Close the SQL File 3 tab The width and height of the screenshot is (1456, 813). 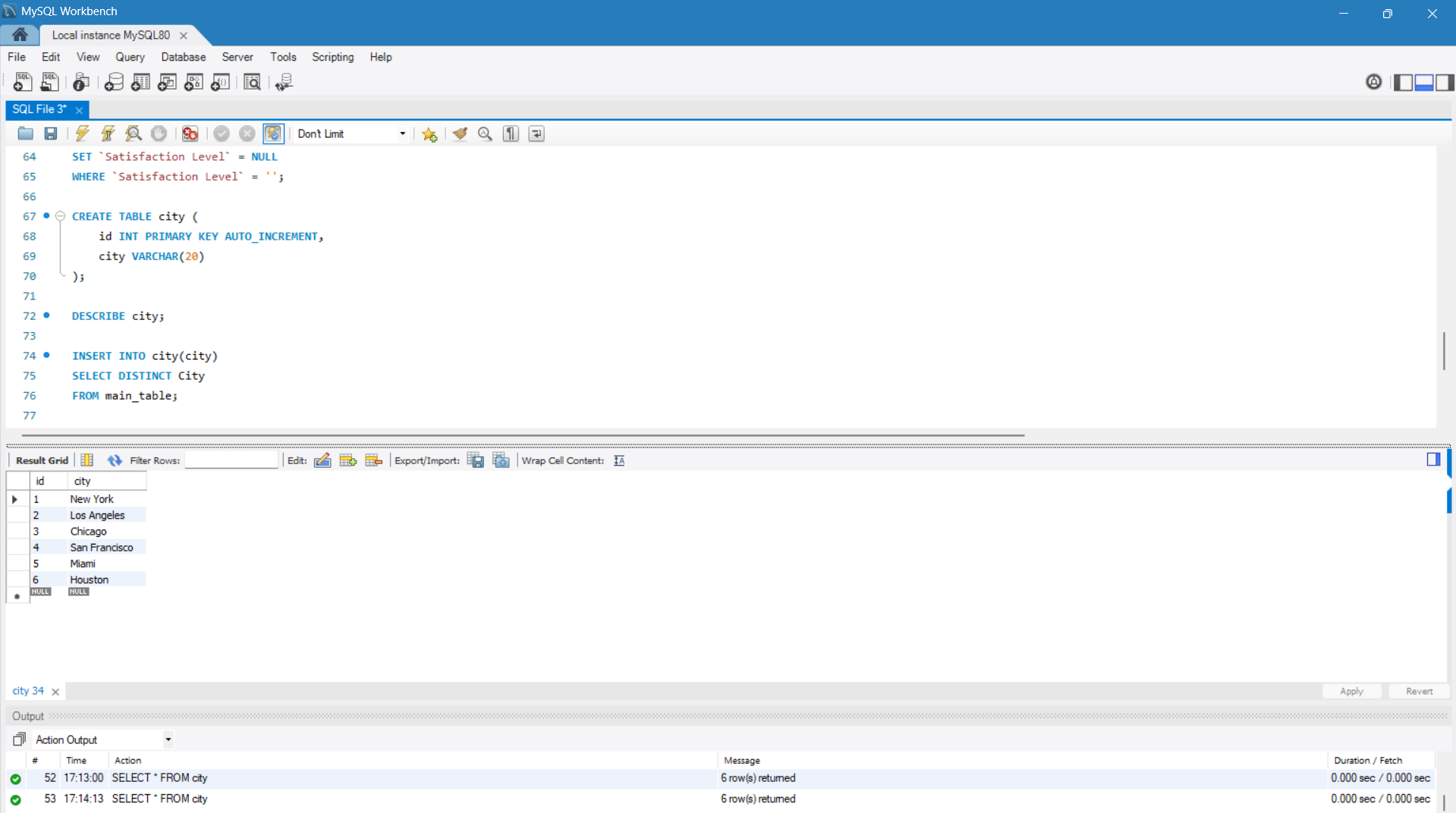click(x=79, y=110)
